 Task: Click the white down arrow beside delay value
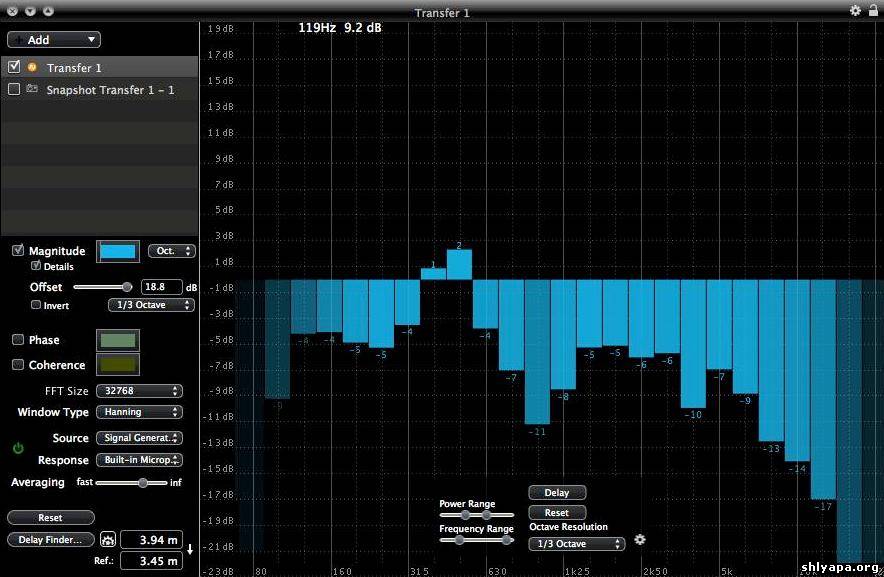190,550
